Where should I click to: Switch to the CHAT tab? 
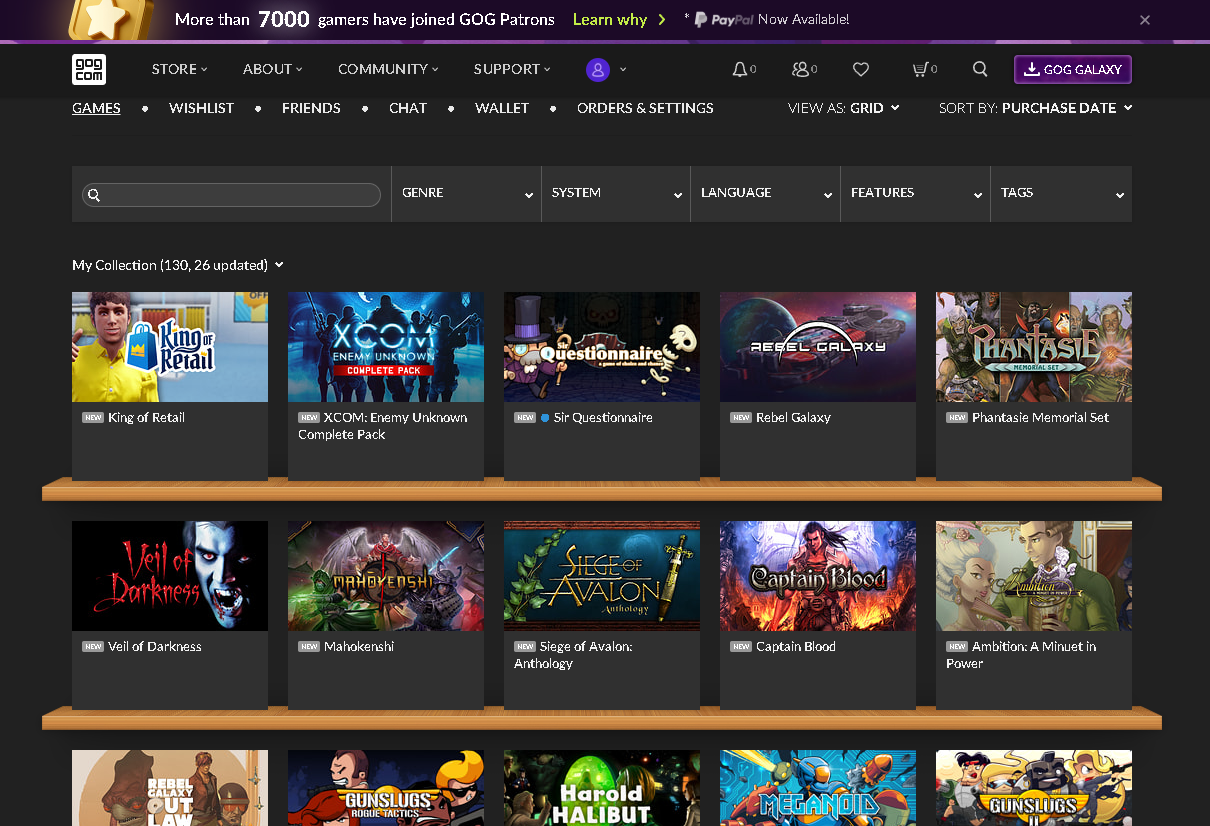(408, 108)
